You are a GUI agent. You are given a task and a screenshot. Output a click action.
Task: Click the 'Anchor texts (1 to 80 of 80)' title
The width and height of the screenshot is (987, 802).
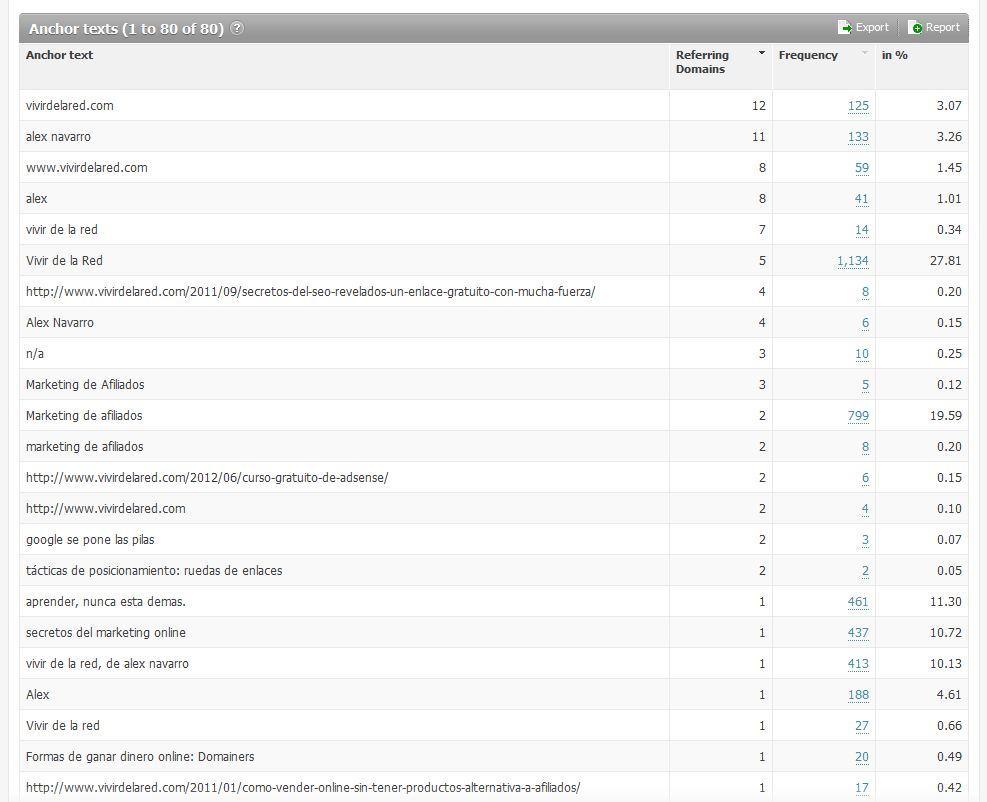click(x=126, y=29)
